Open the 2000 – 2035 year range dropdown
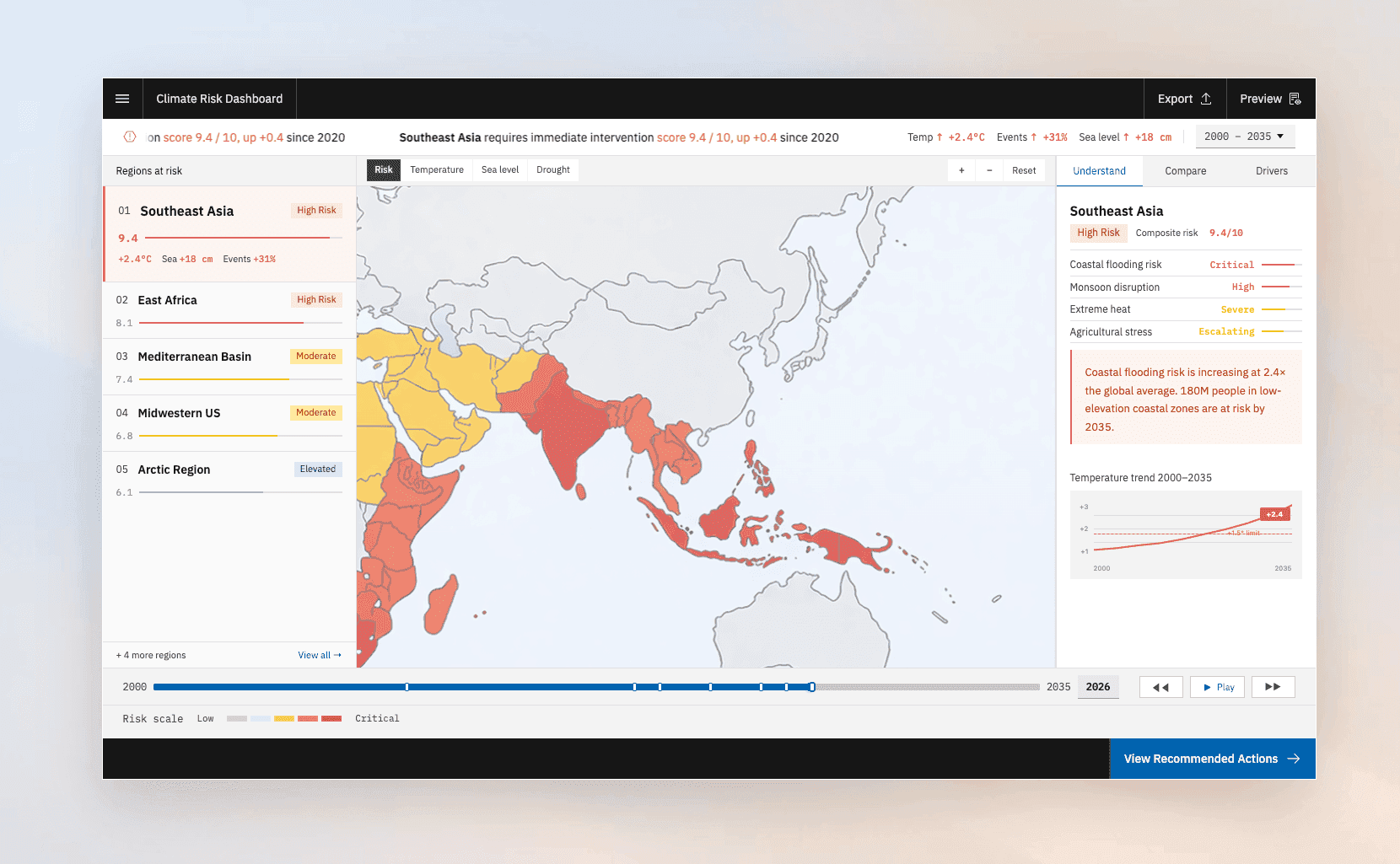The image size is (1400, 864). coord(1245,137)
